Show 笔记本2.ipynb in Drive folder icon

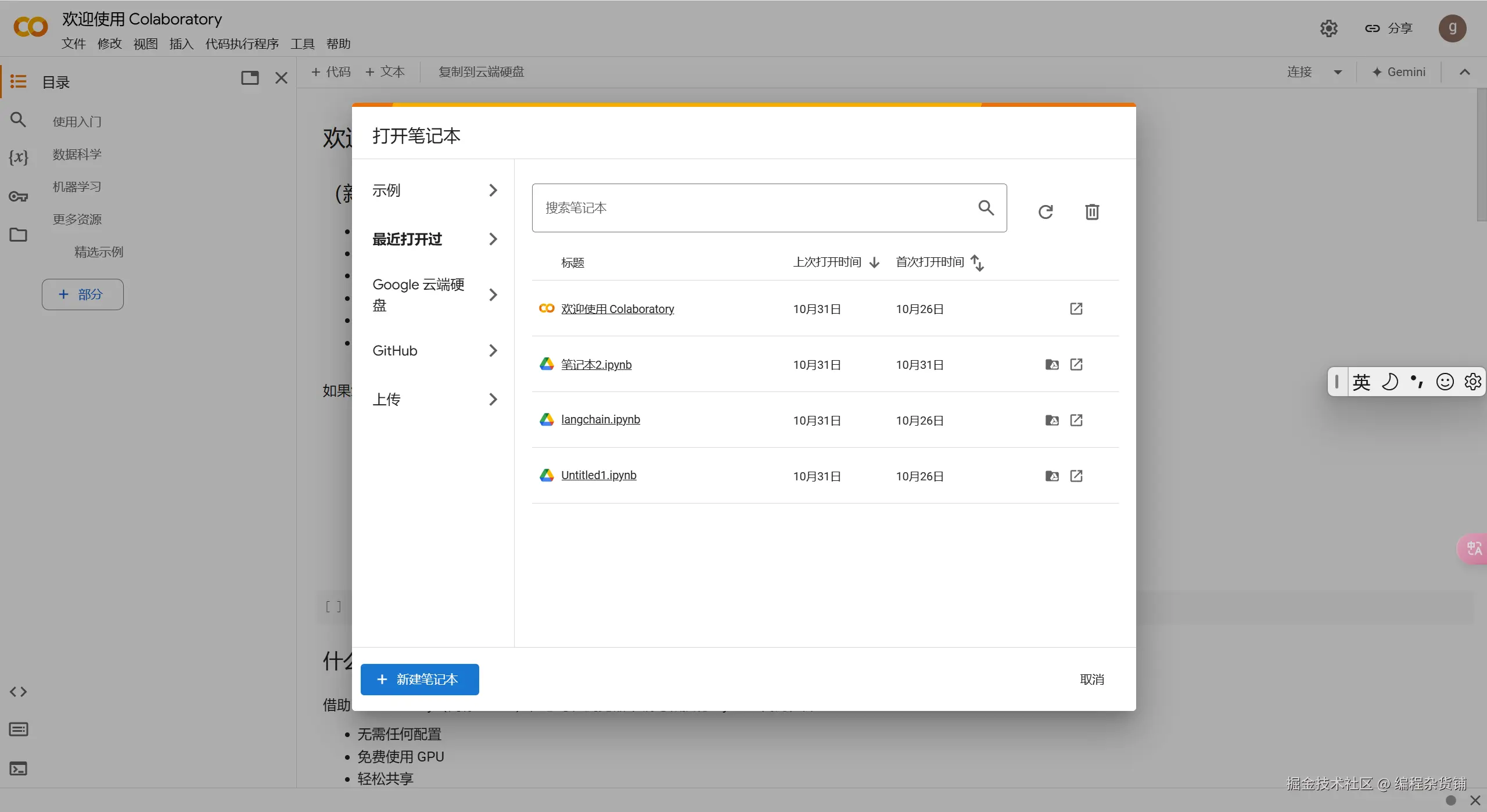coord(1052,365)
